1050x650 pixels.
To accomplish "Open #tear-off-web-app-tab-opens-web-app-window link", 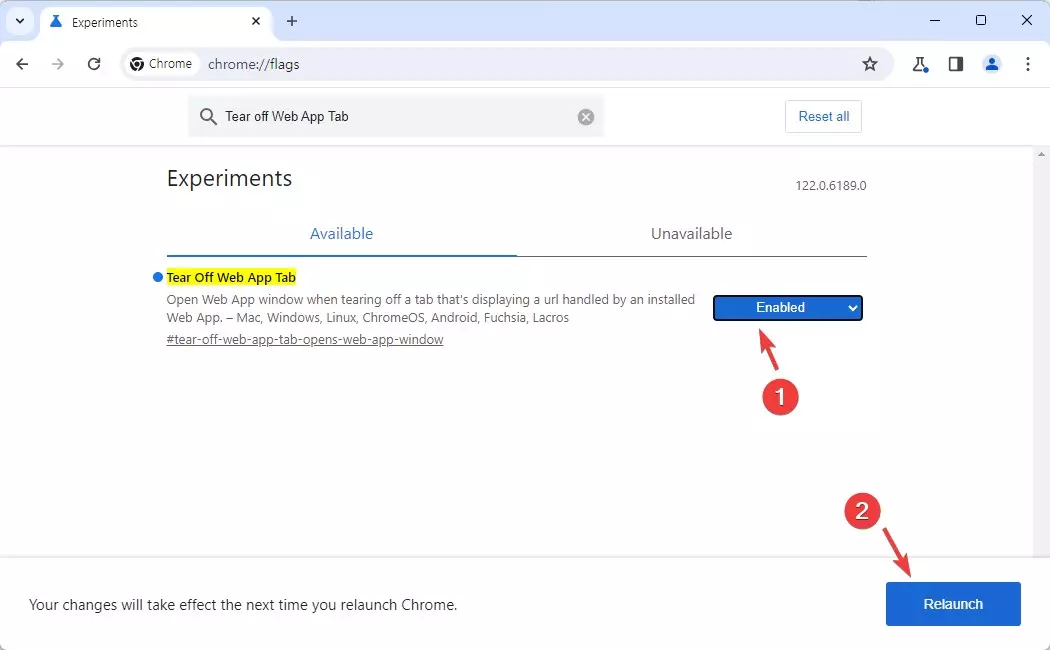I will [x=305, y=339].
